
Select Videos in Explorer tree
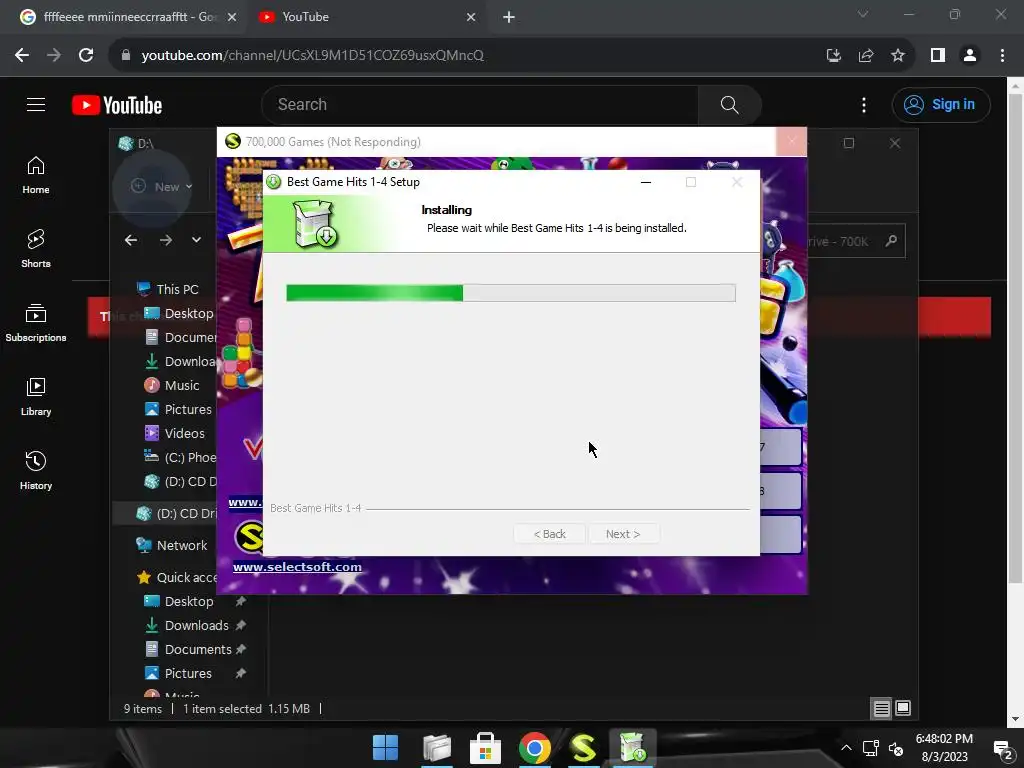(174, 434)
